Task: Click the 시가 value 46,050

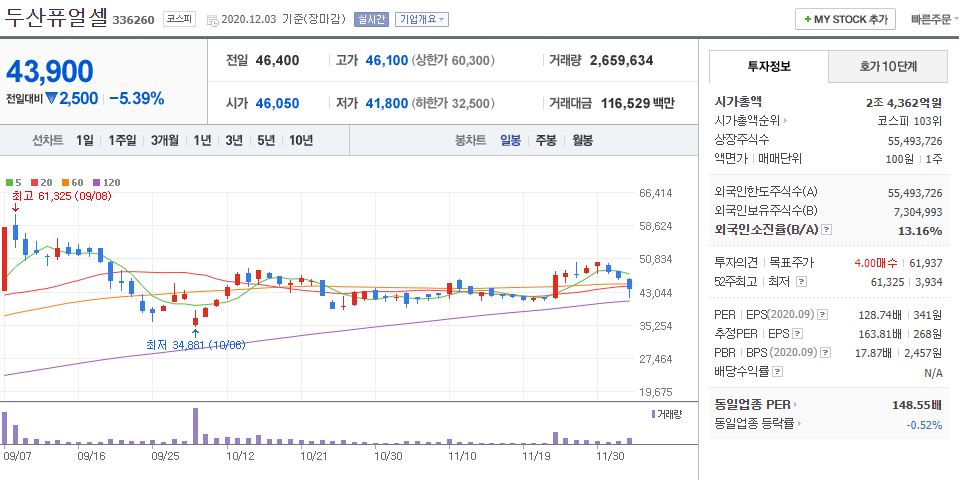Action: [277, 104]
